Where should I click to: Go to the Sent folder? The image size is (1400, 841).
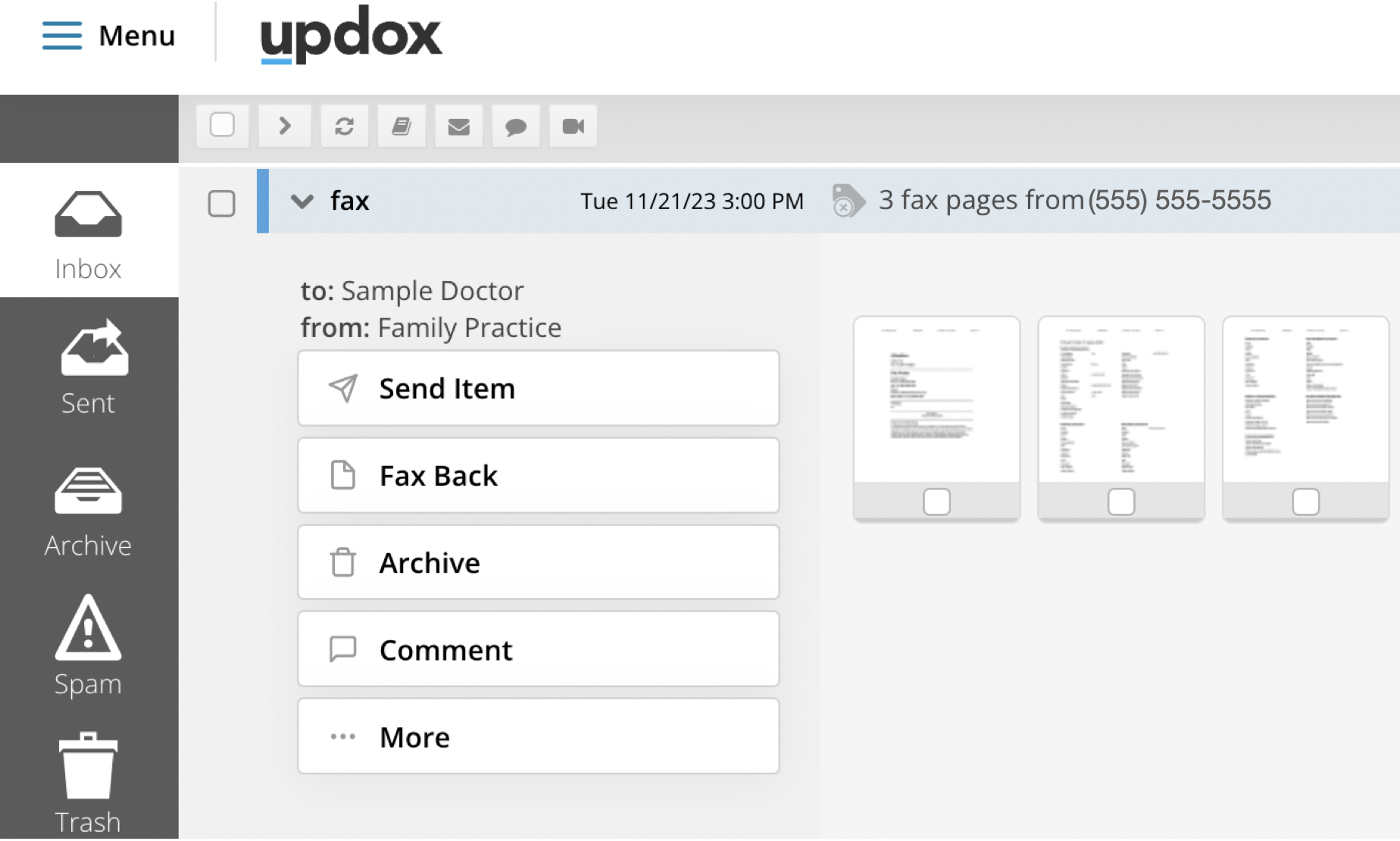[x=89, y=367]
